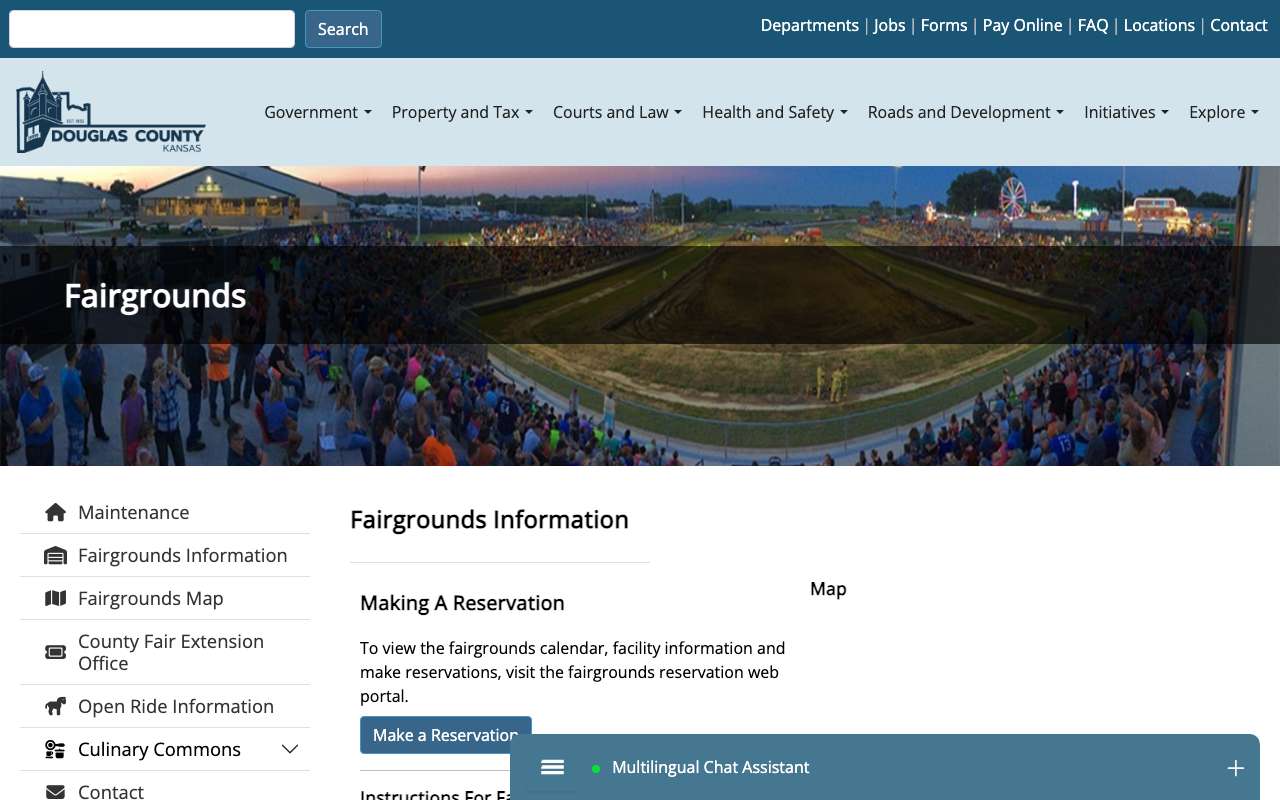The image size is (1280, 800).
Task: Click the Maintenance home icon
Action: pyautogui.click(x=56, y=512)
